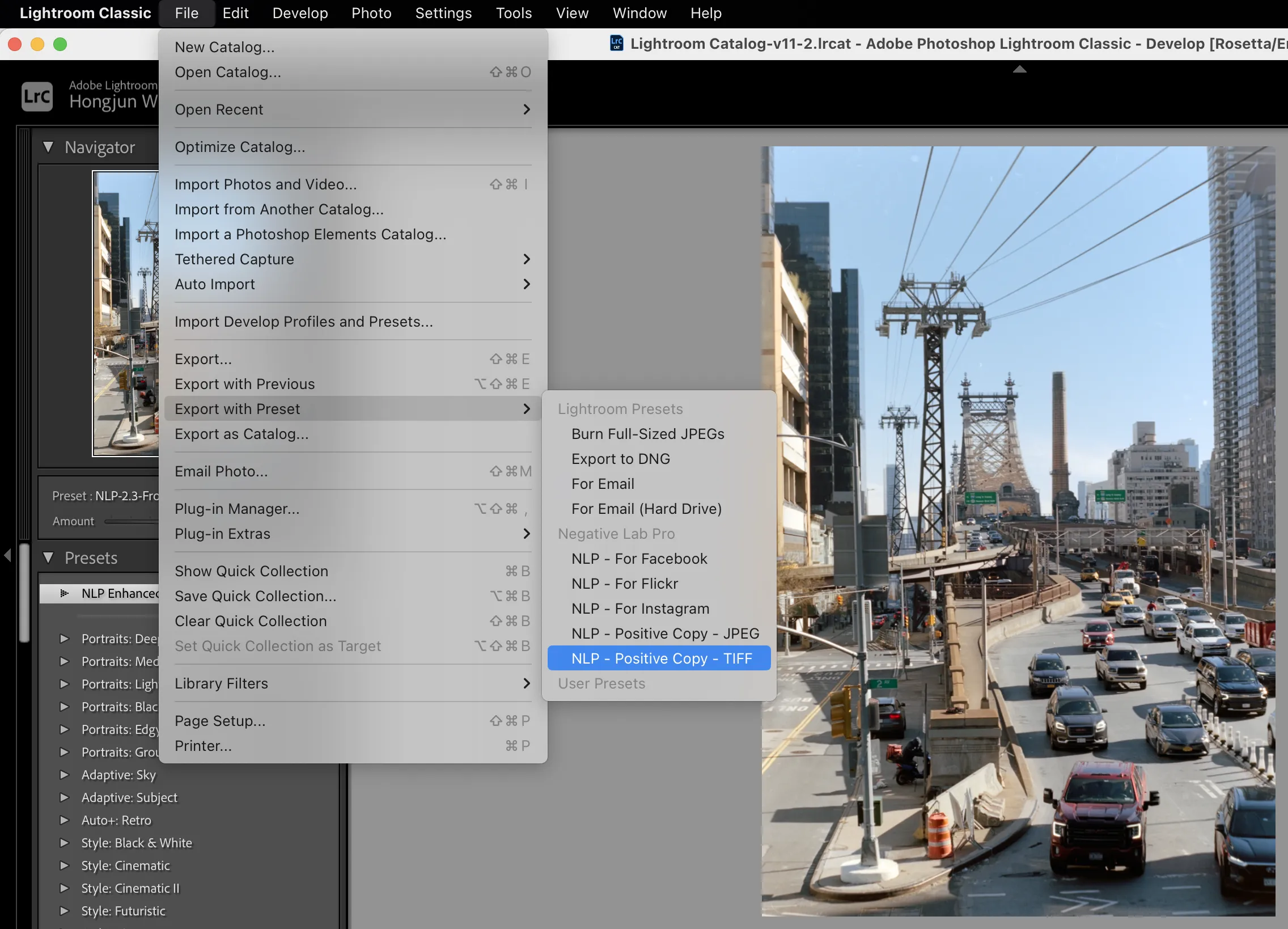Open the Edit menu

pyautogui.click(x=235, y=13)
